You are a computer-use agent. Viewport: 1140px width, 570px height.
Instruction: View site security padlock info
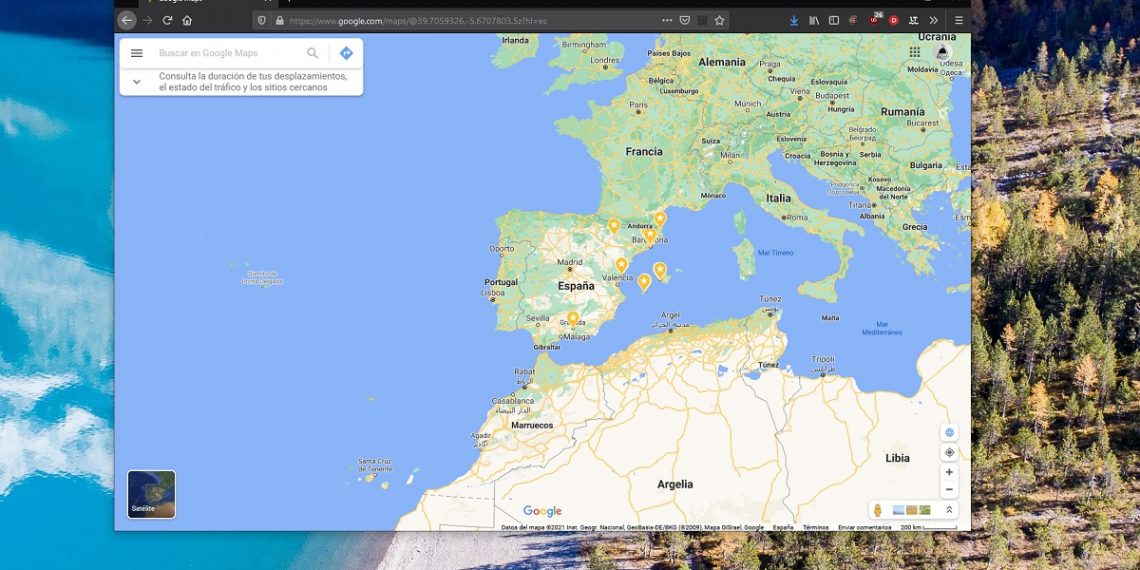click(x=279, y=20)
